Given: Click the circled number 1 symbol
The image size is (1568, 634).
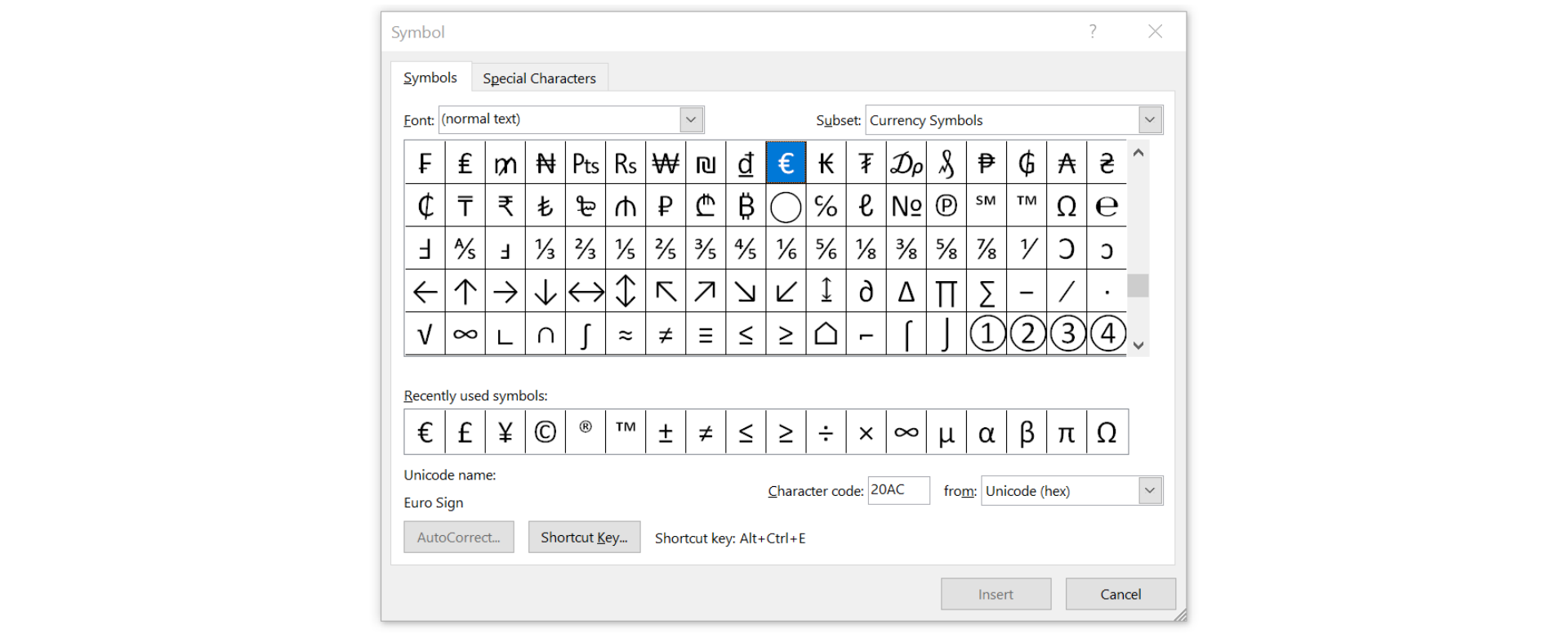Looking at the screenshot, I should [x=987, y=334].
